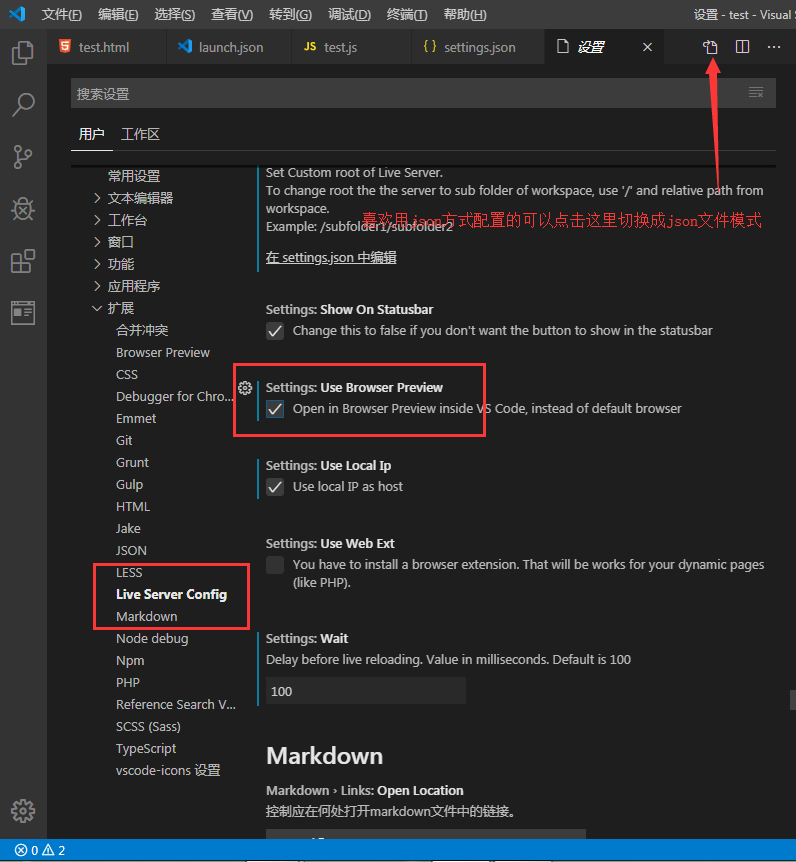Uncheck the Use Browser Preview checkbox
Screen dimensions: 796x862
click(x=275, y=409)
